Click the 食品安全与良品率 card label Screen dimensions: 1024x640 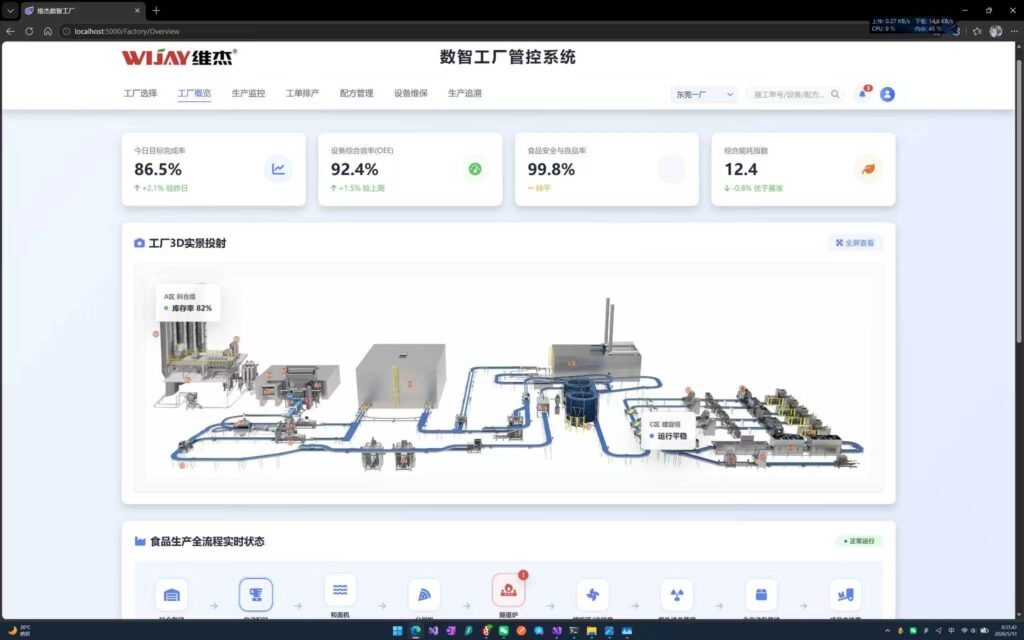(556, 150)
